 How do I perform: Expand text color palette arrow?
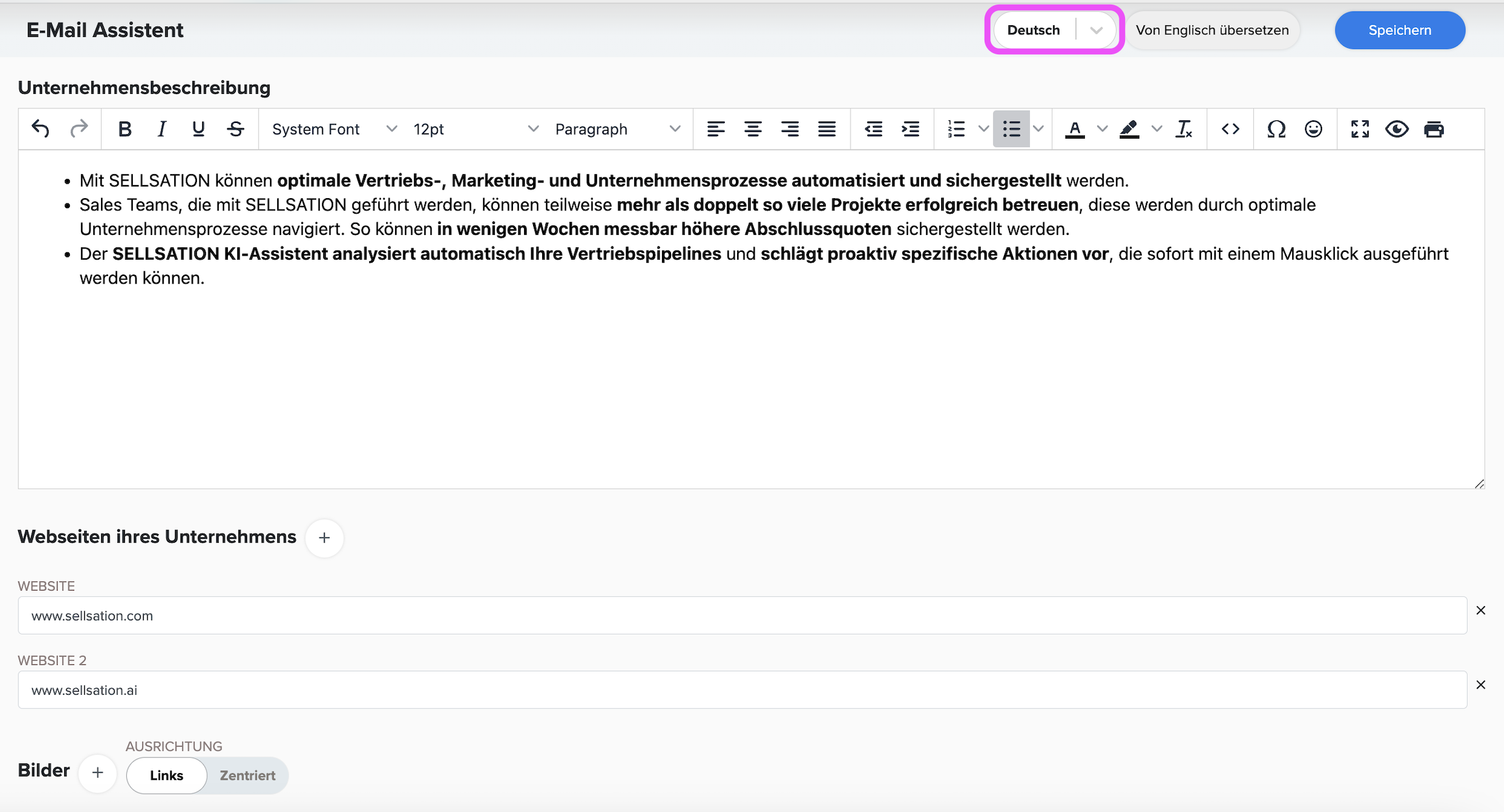coord(1102,129)
